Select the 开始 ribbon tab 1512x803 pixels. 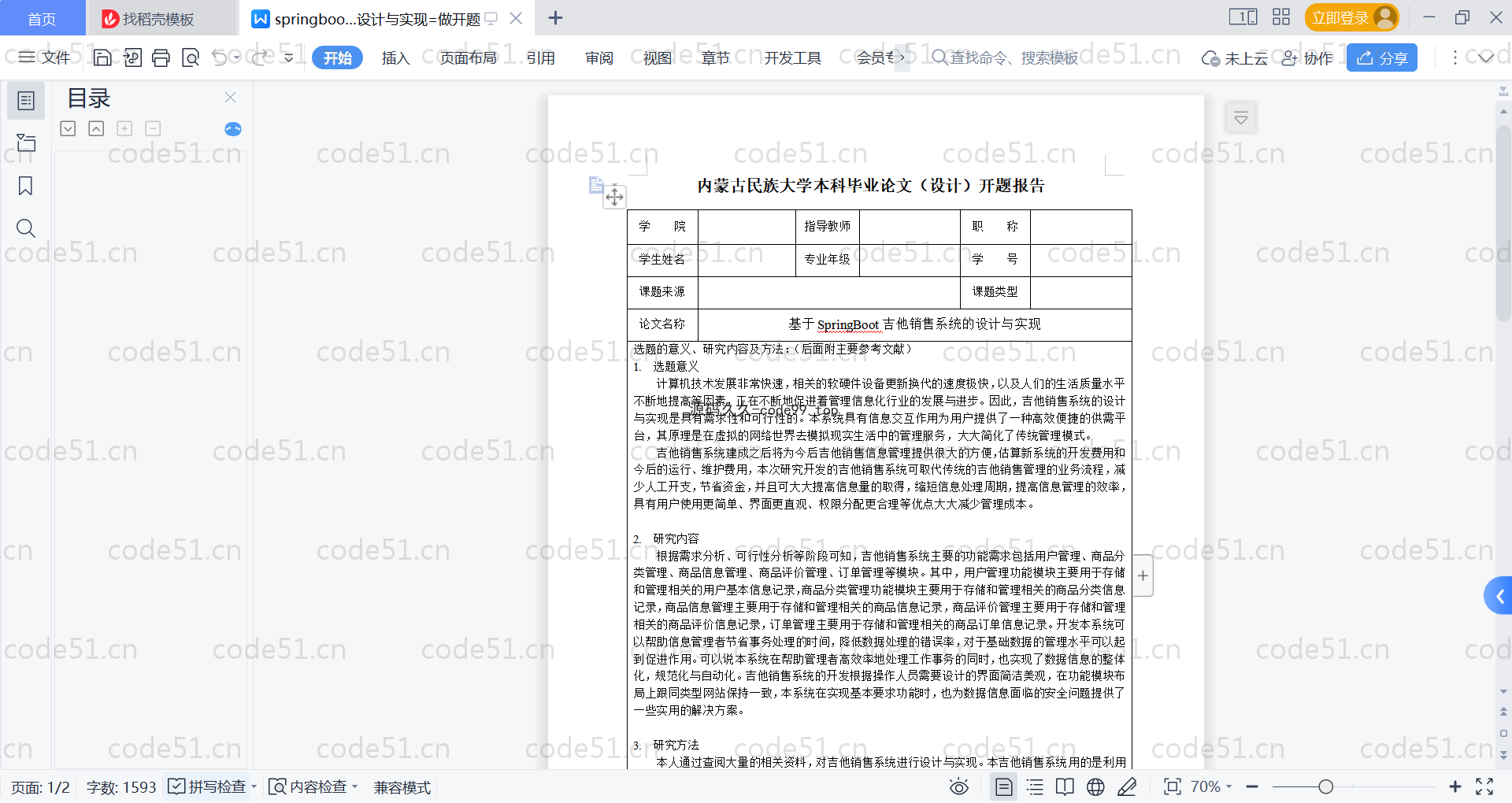pos(337,57)
